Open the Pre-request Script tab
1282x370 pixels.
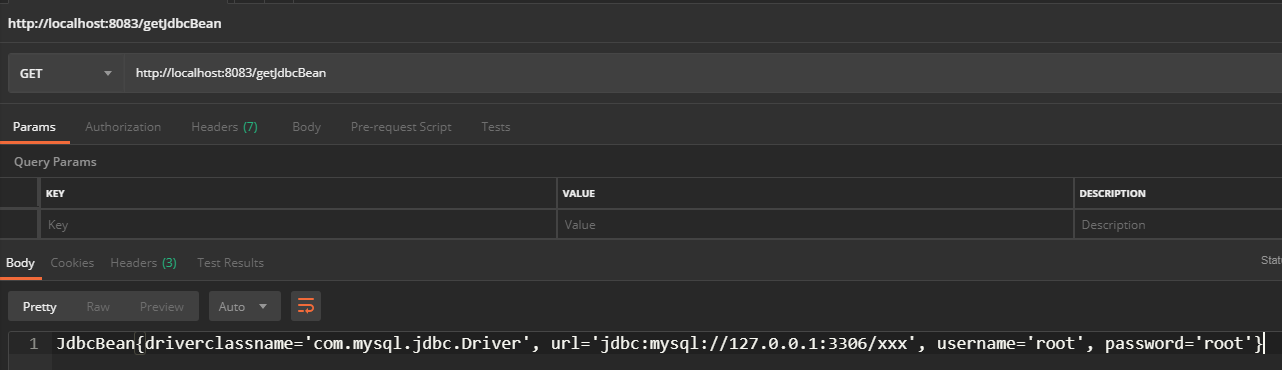pyautogui.click(x=401, y=127)
